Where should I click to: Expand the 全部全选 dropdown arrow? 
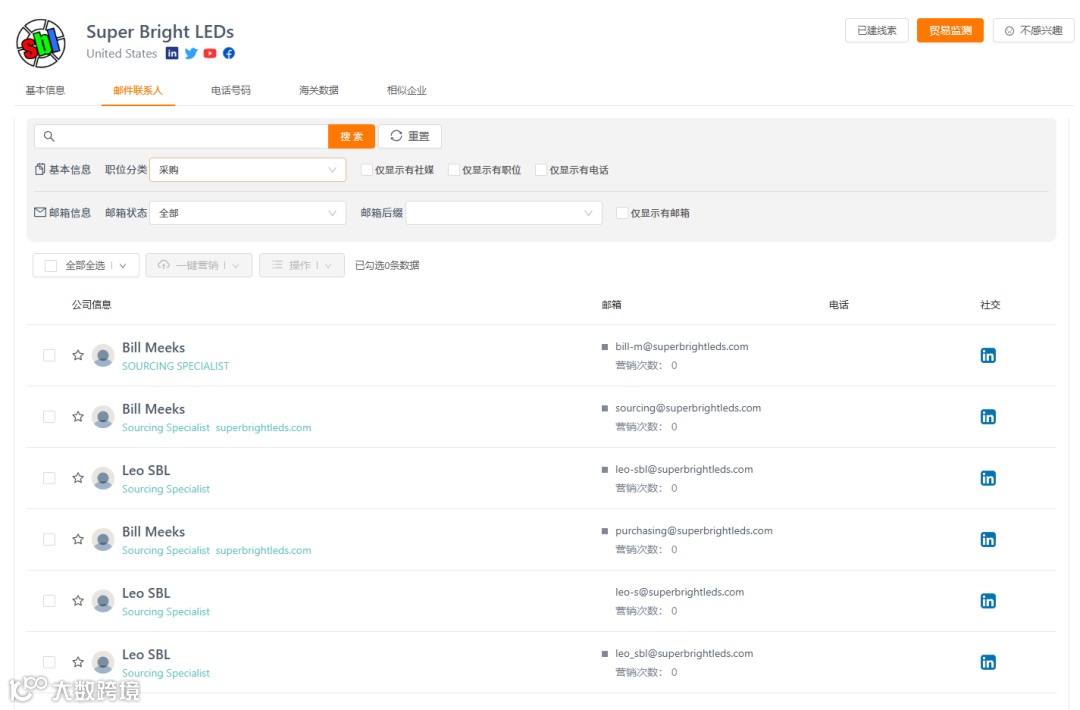(123, 266)
